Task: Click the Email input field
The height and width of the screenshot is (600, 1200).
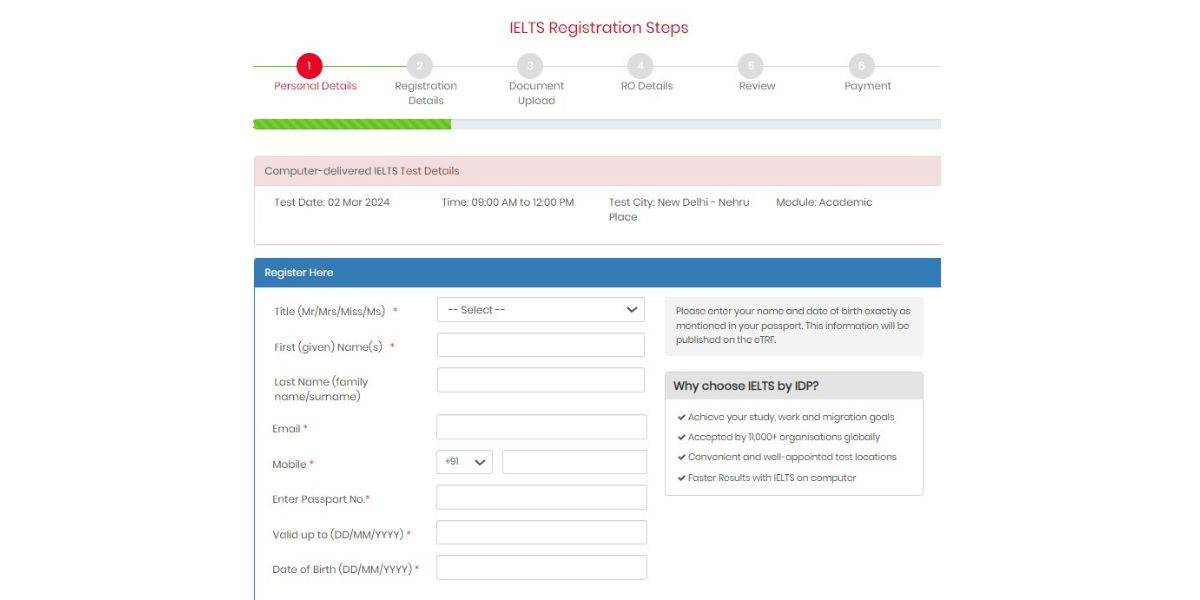Action: [540, 426]
